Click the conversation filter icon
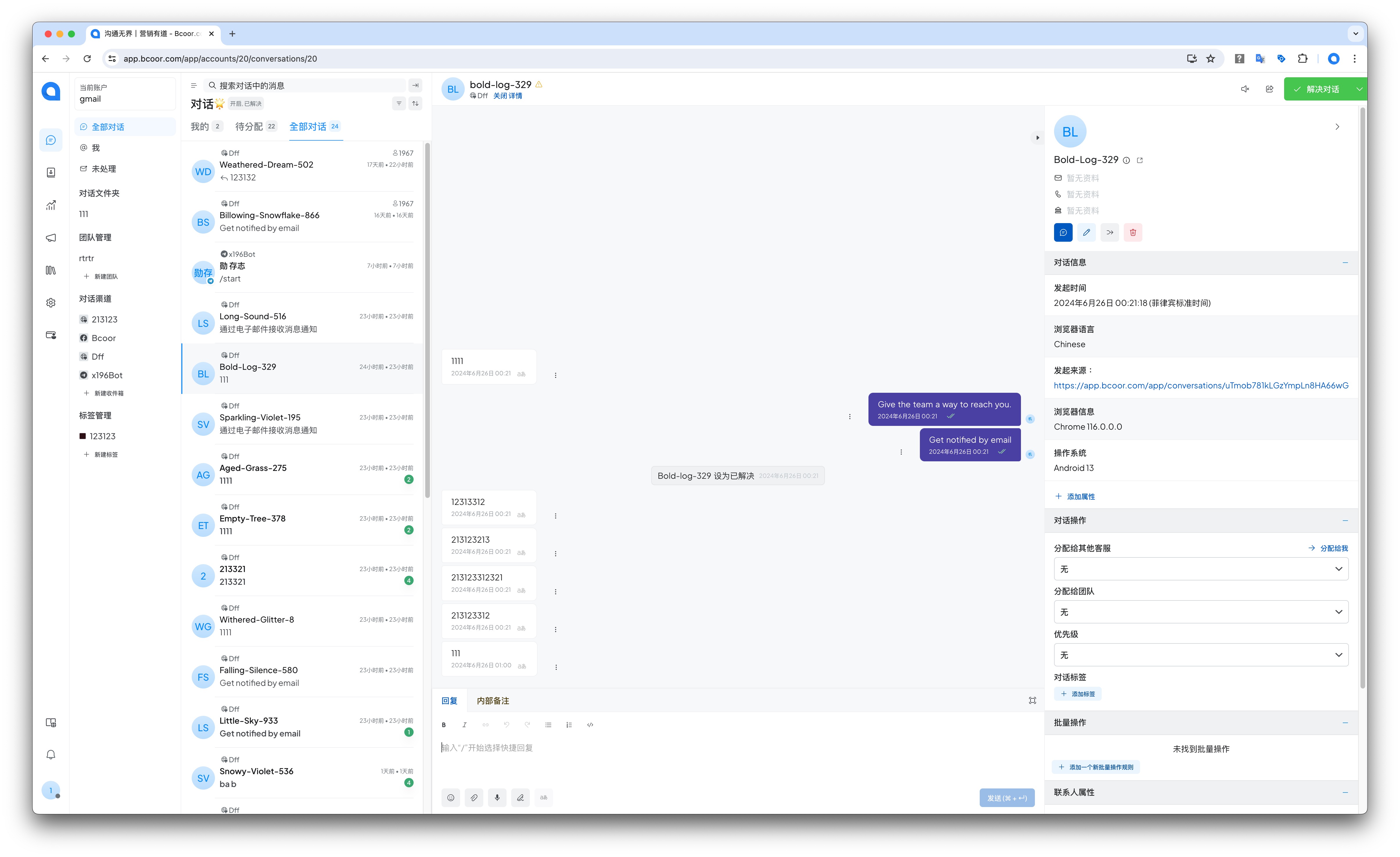 click(x=399, y=103)
